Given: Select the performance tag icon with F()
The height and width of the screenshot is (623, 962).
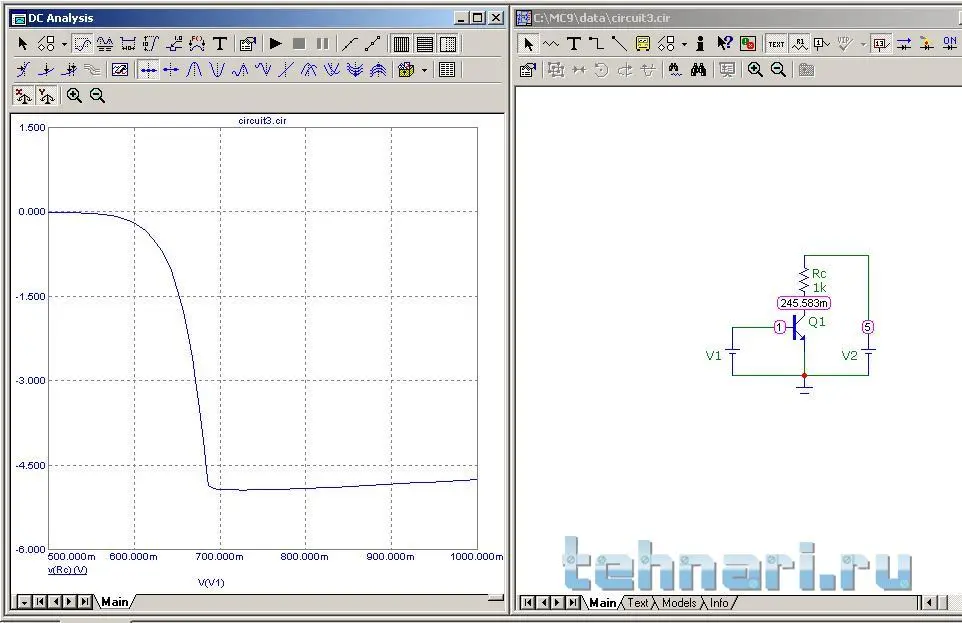Looking at the screenshot, I should point(197,44).
